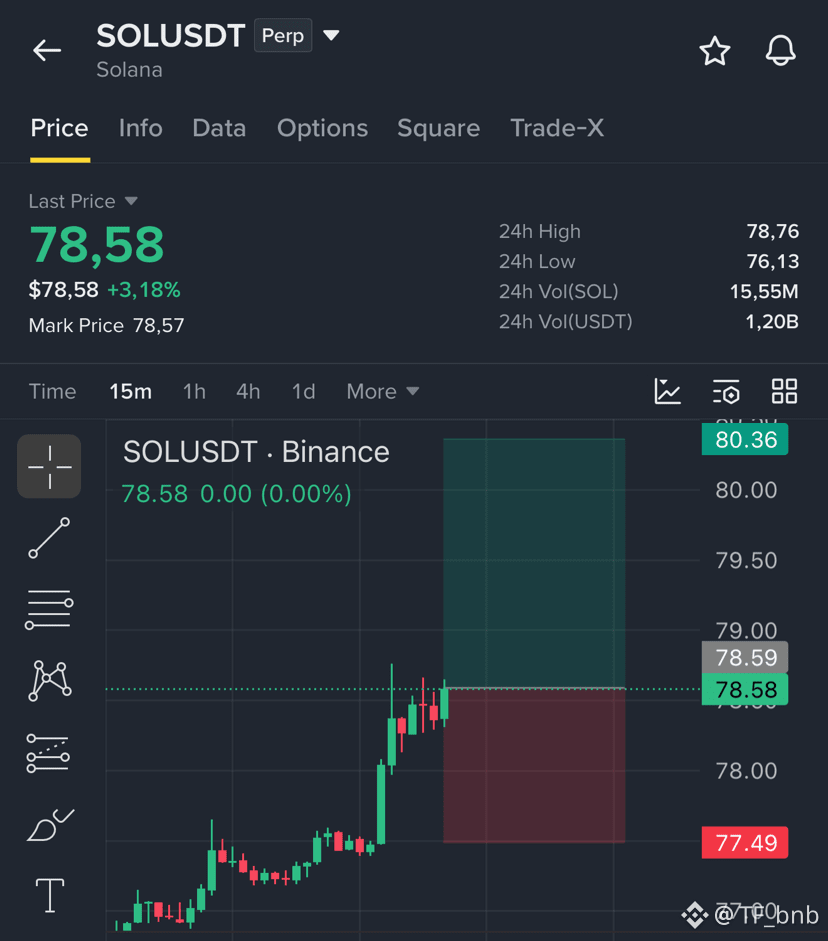Click the 79.50 price axis label
This screenshot has height=941, width=828.
pyautogui.click(x=746, y=561)
